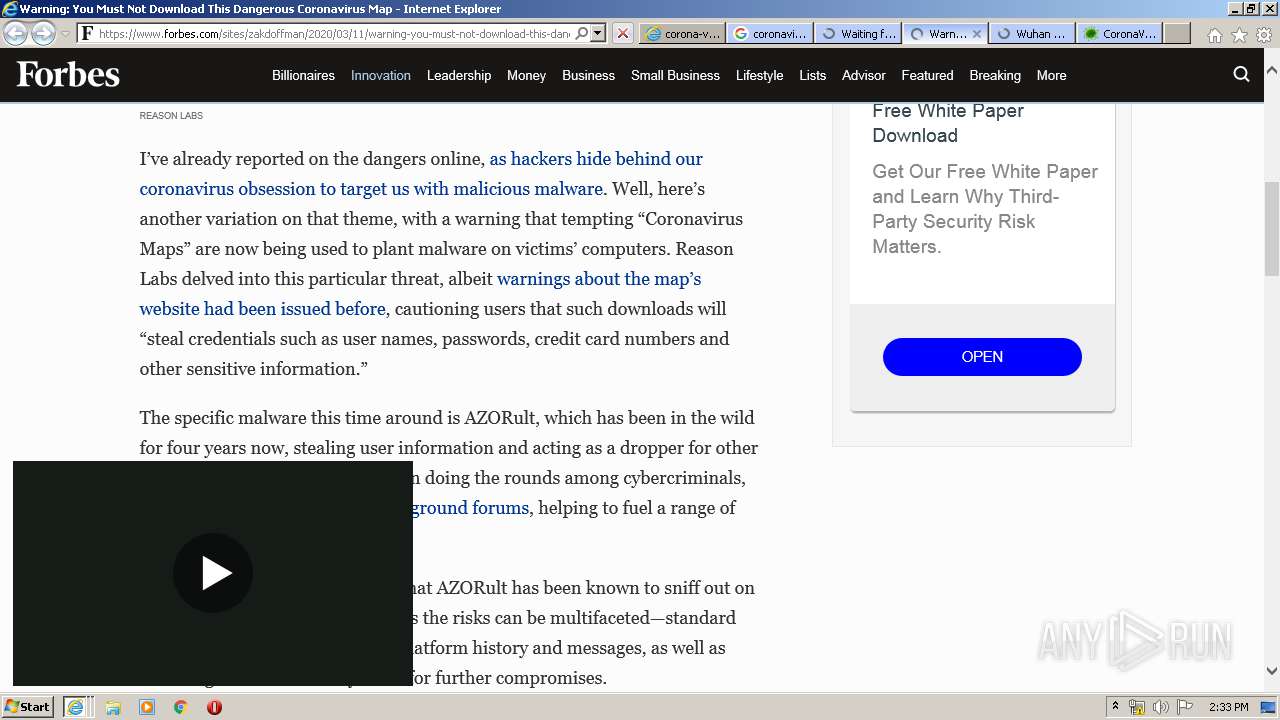Follow the 'ground forums' link
Viewport: 1280px width, 720px height.
pyautogui.click(x=470, y=508)
